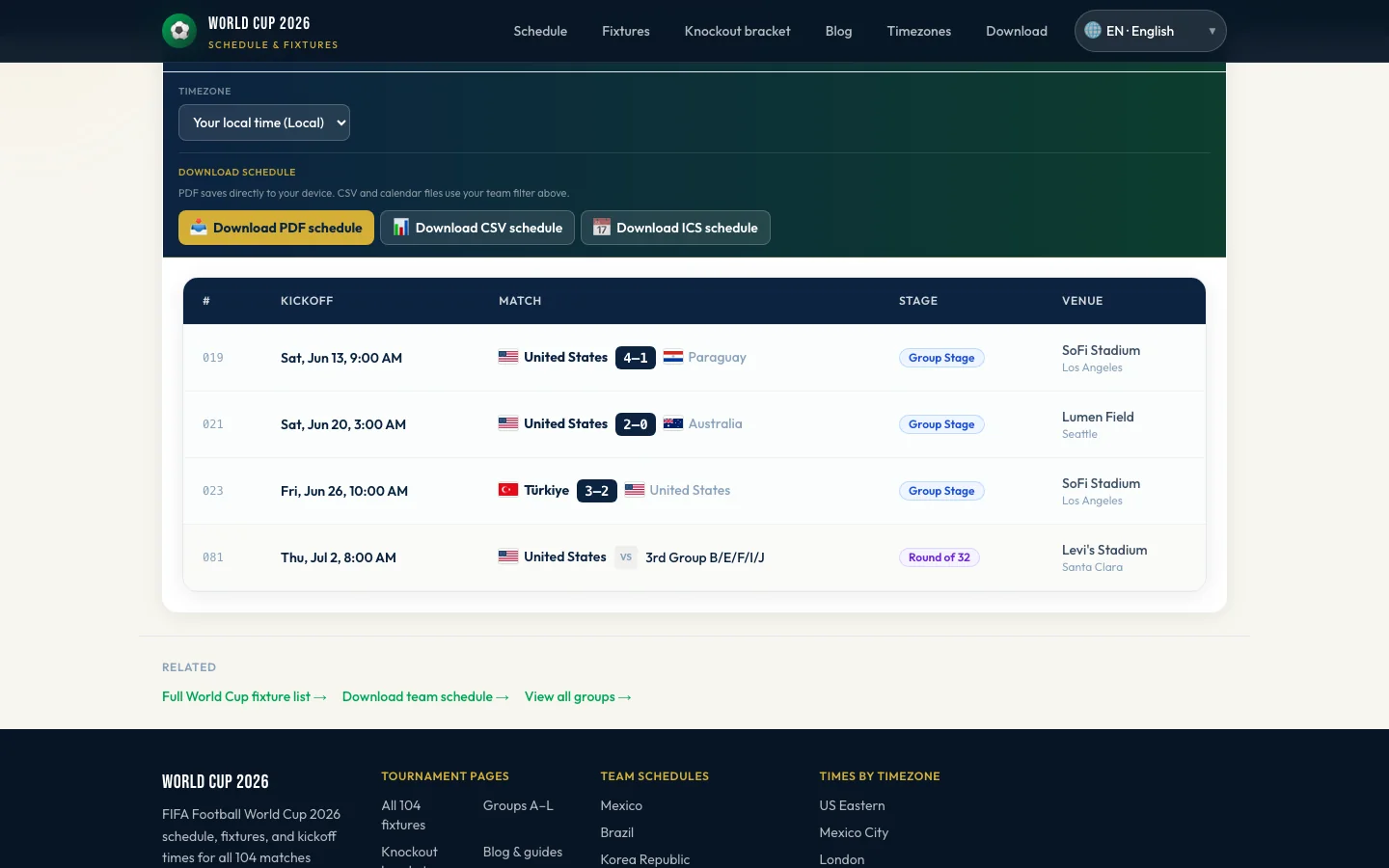This screenshot has height=868, width=1389.
Task: Click Lumen Field venue text
Action: pyautogui.click(x=1098, y=417)
